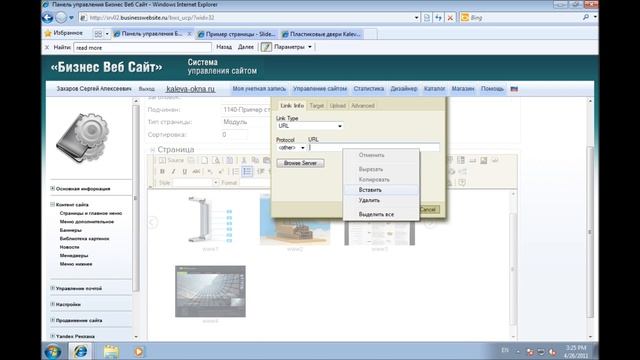Expand Основная информация in the sidebar
The width and height of the screenshot is (640, 360).
[52, 189]
